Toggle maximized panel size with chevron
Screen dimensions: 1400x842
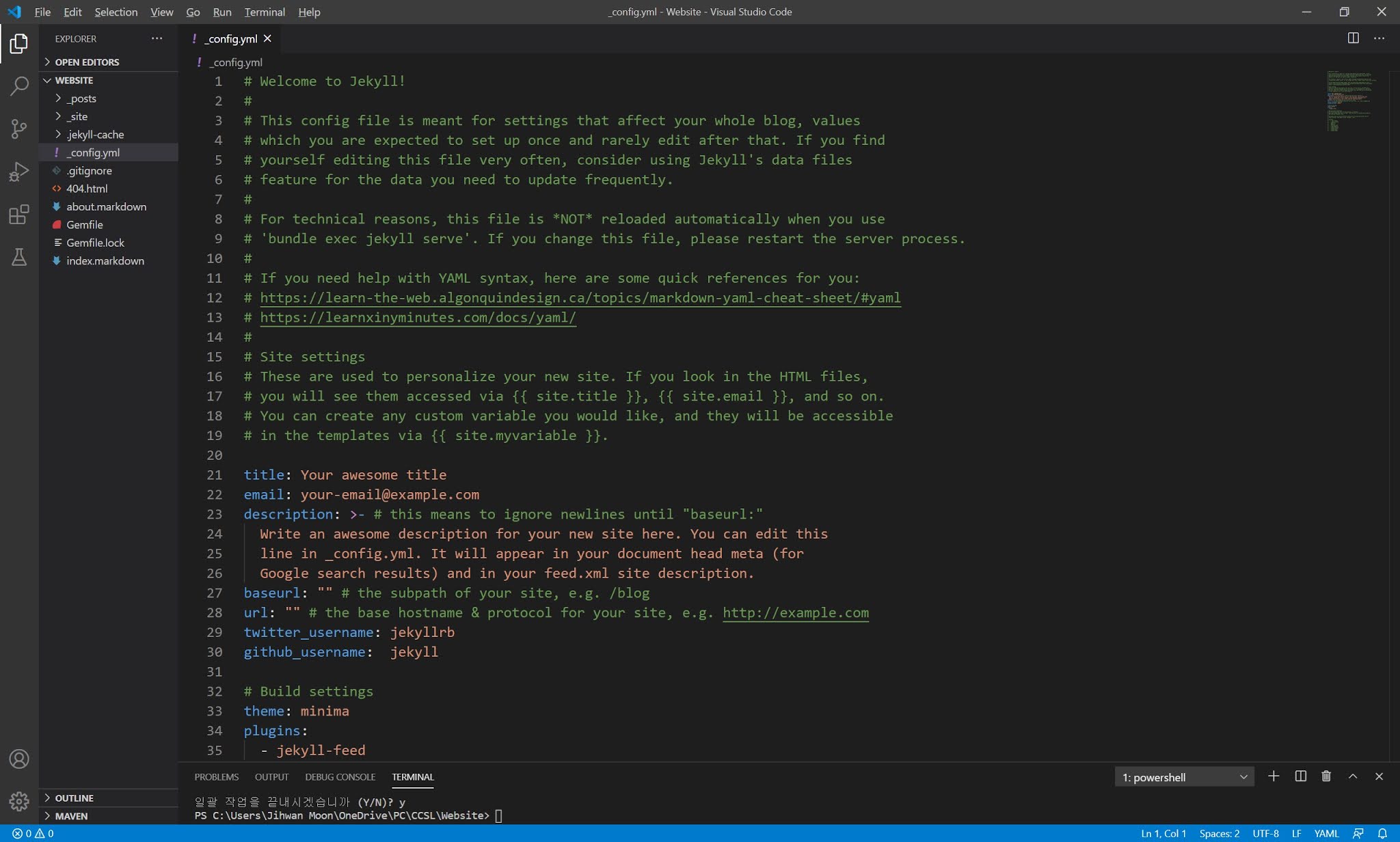pos(1352,776)
